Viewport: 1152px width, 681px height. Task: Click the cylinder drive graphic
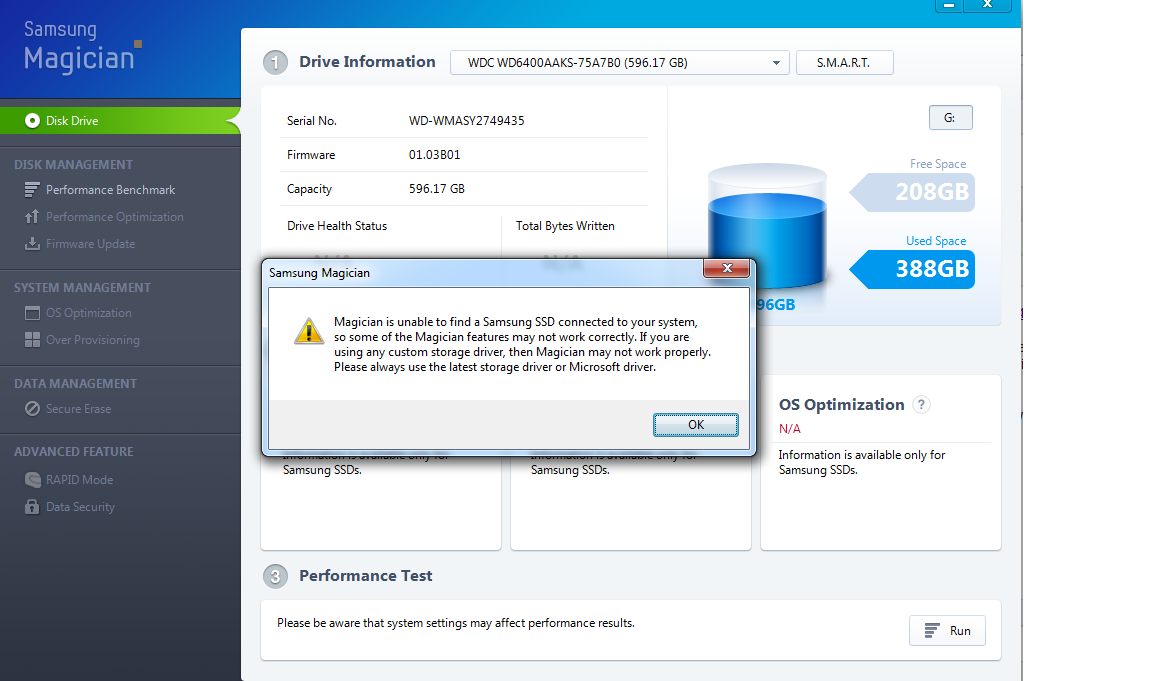767,226
